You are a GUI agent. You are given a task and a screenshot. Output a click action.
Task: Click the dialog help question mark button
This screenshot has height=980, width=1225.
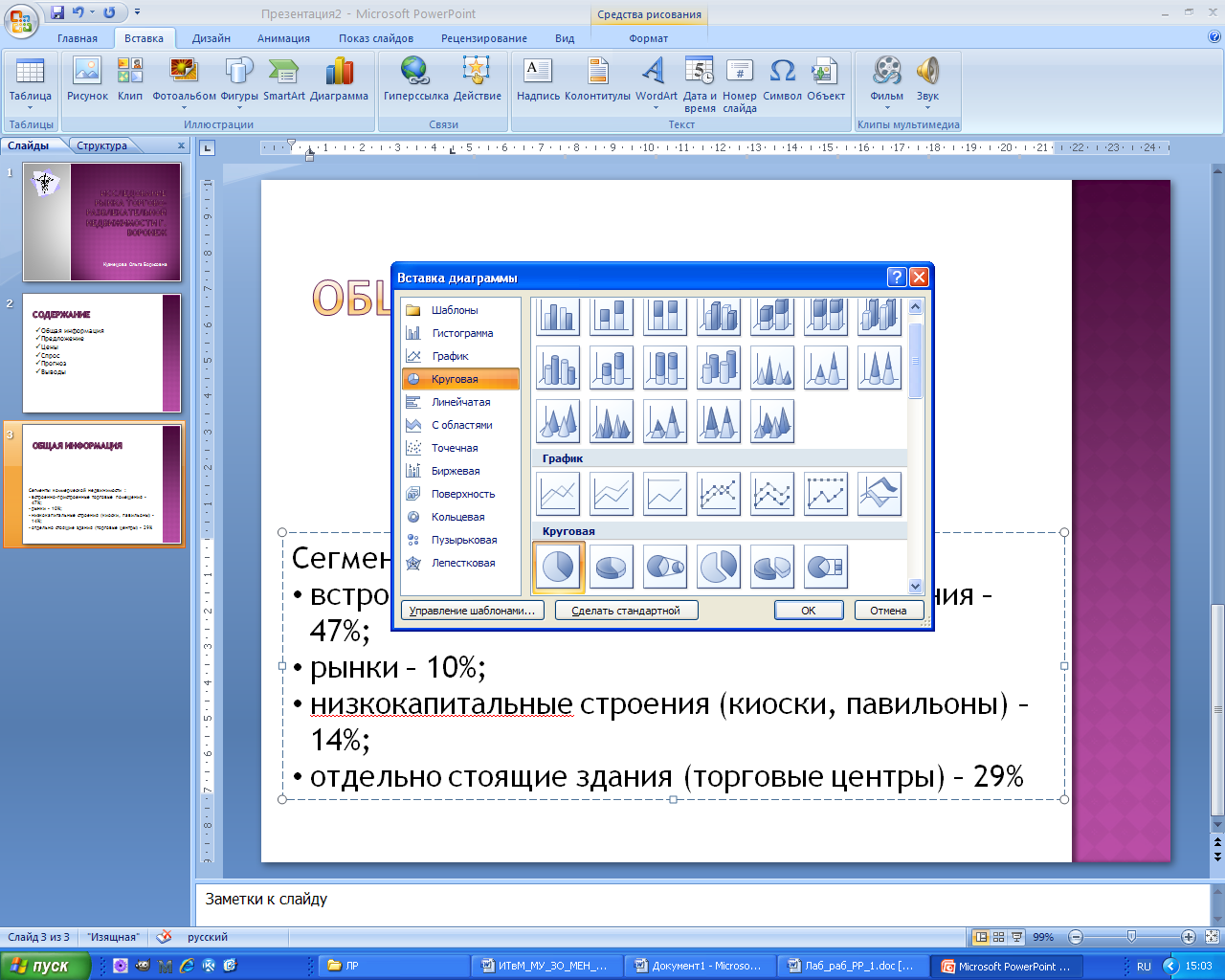[x=897, y=278]
